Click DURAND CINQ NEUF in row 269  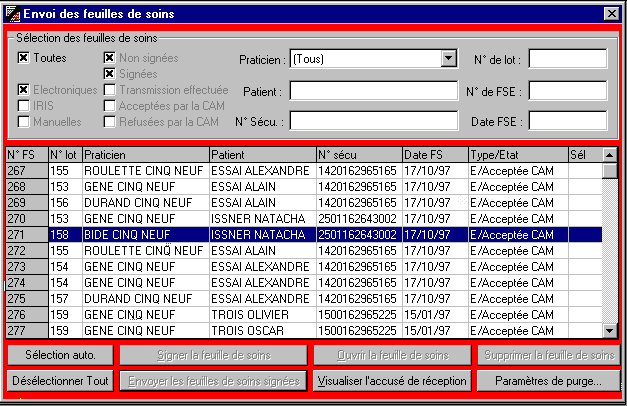(146, 203)
